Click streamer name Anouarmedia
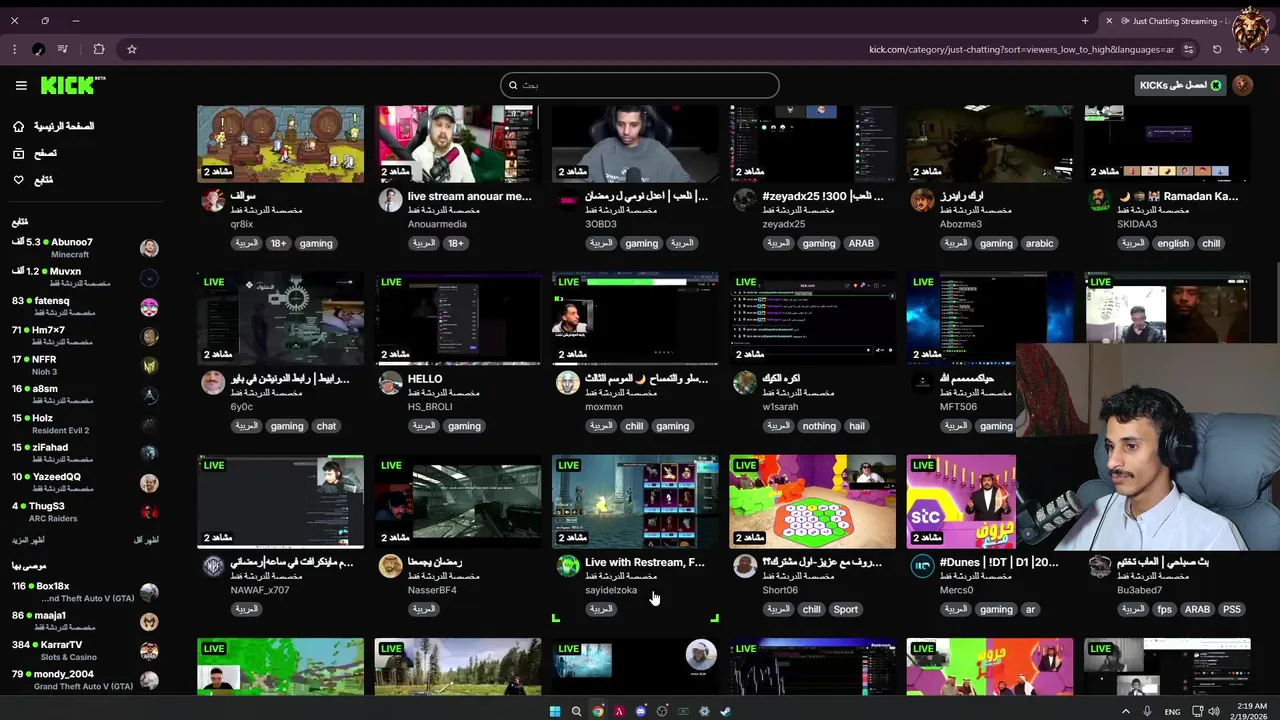The image size is (1280, 720). coord(437,224)
